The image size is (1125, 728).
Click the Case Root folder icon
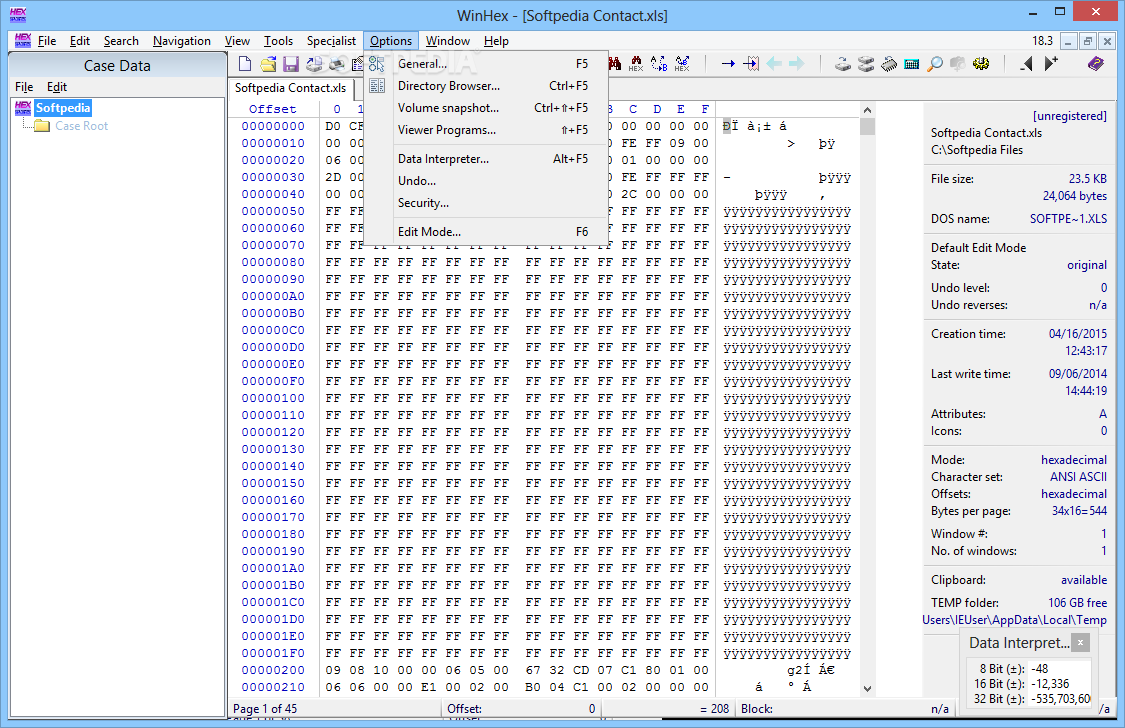pyautogui.click(x=42, y=126)
